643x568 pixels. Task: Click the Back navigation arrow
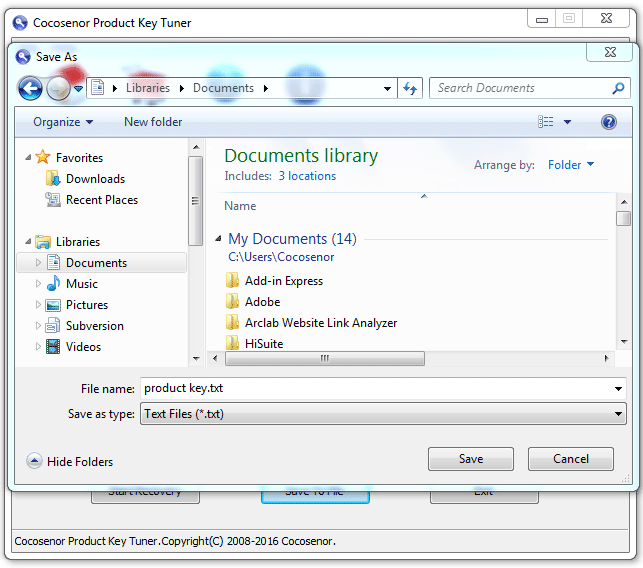click(30, 88)
